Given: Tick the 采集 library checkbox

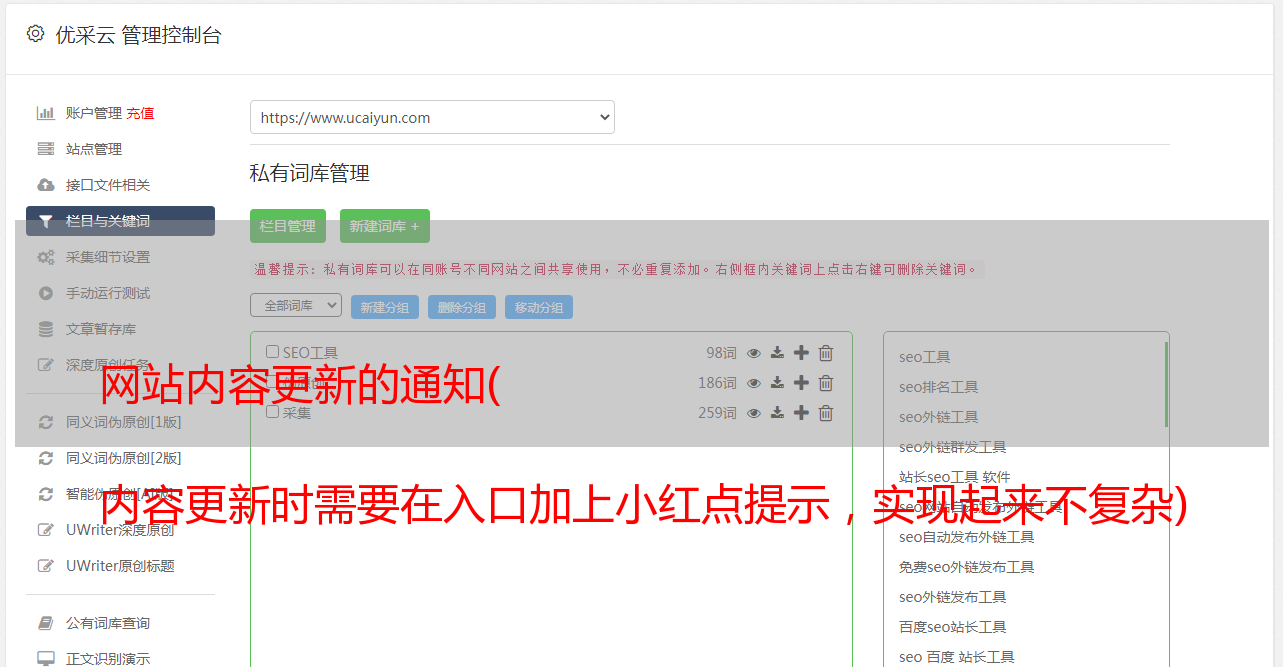Looking at the screenshot, I should tap(273, 412).
